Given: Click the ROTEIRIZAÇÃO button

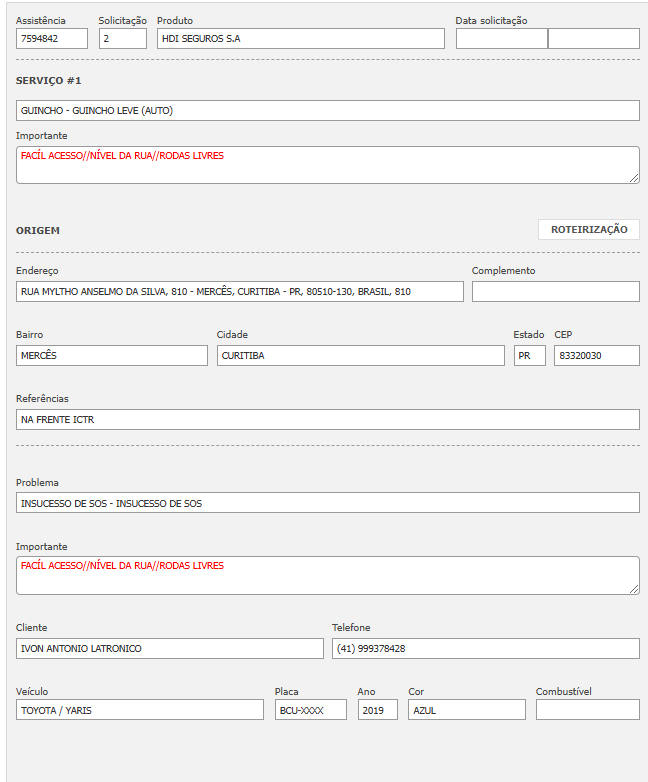Looking at the screenshot, I should point(588,230).
